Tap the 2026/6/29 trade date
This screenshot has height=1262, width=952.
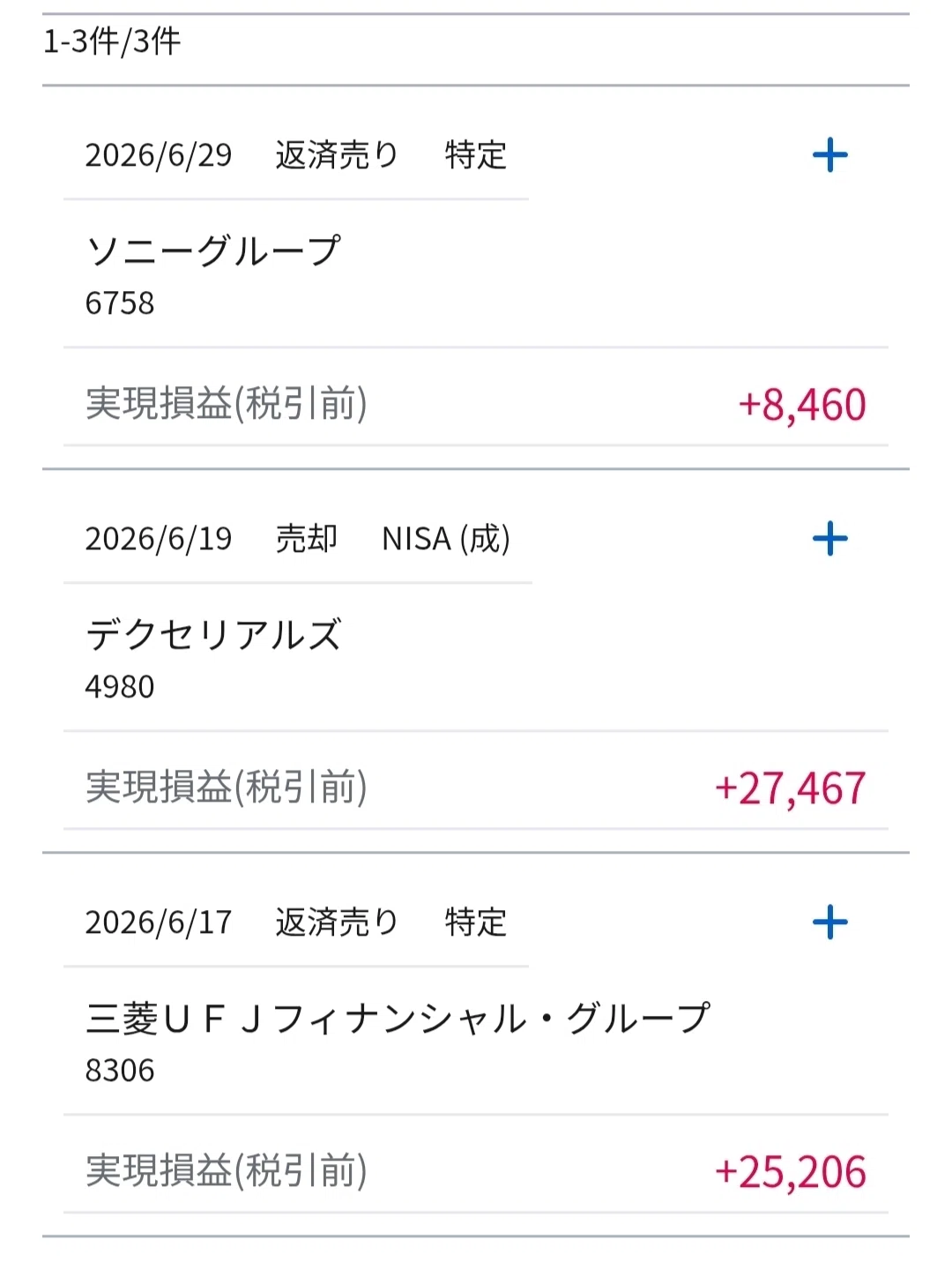159,155
